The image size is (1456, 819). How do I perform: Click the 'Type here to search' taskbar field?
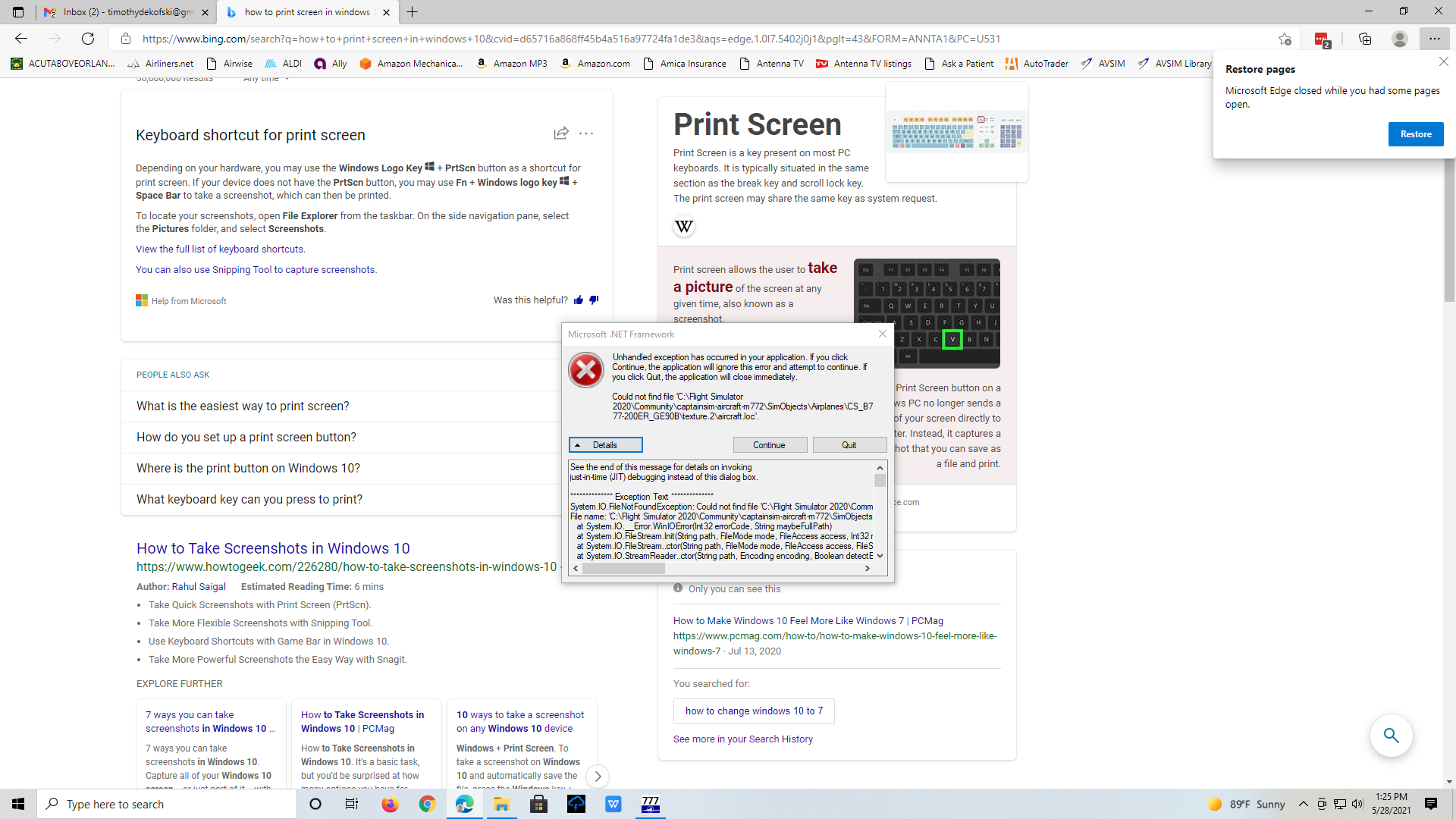click(x=167, y=804)
